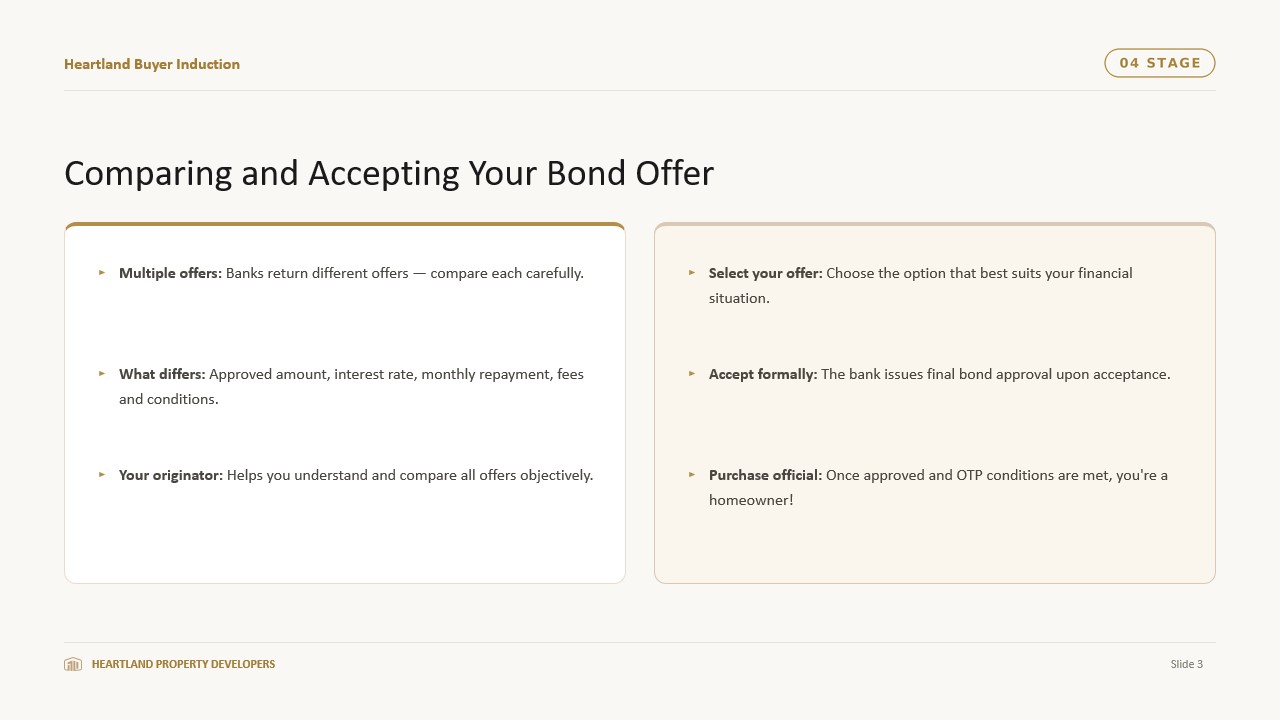Image resolution: width=1280 pixels, height=720 pixels.
Task: Click the 04 STAGE badge
Action: 1160,63
